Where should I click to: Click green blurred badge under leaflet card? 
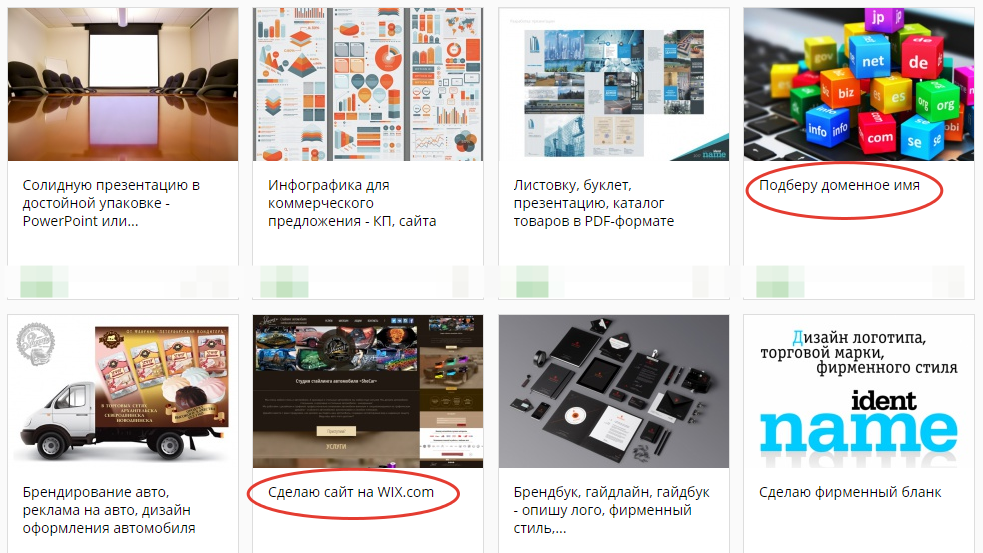(532, 282)
